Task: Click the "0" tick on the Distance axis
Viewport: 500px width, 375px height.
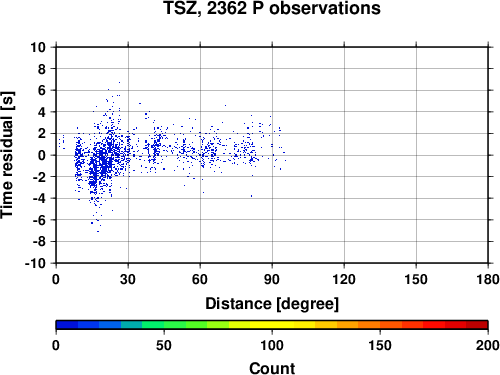Action: coord(56,279)
